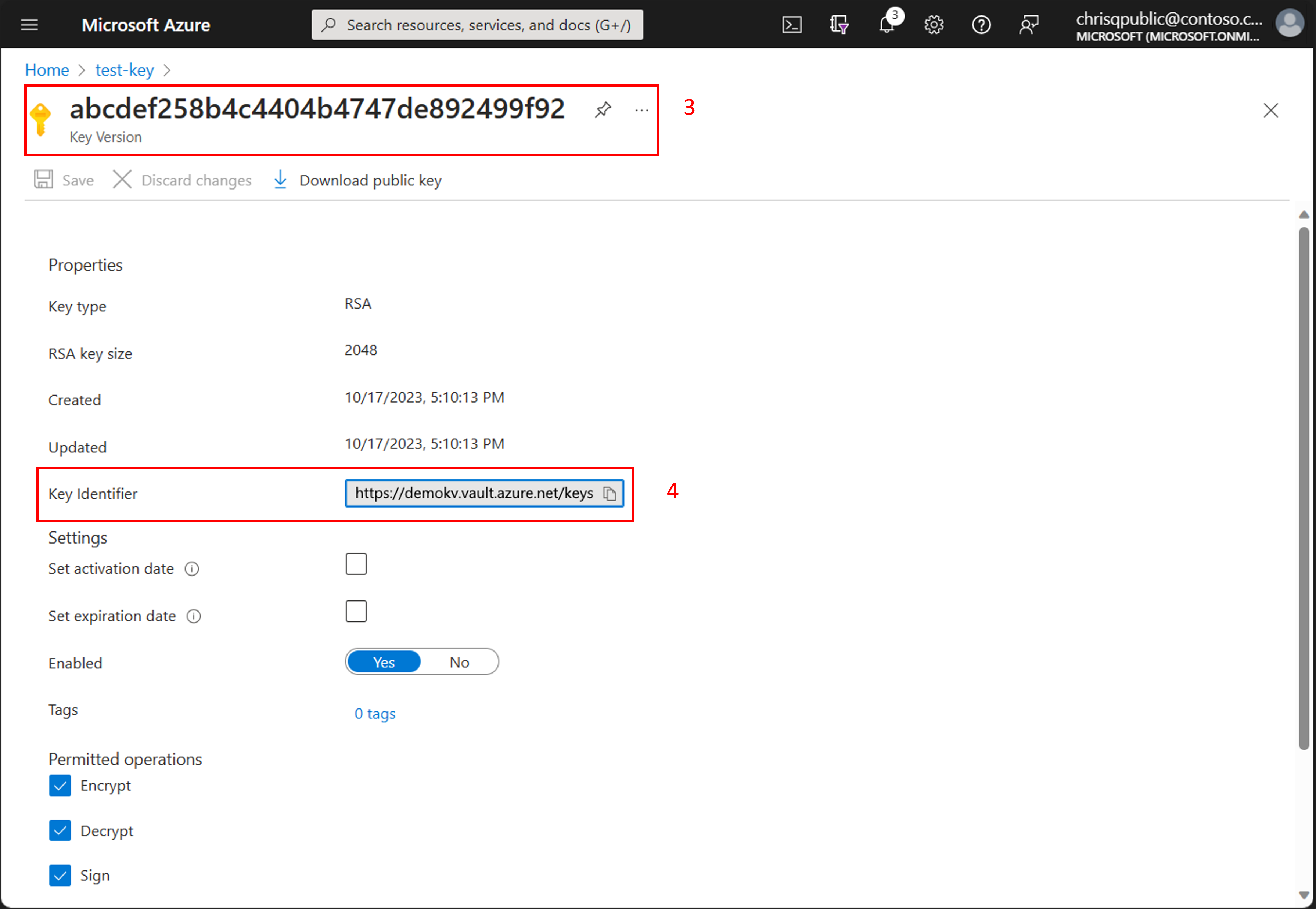
Task: Open the portal settings gear
Action: 934,25
